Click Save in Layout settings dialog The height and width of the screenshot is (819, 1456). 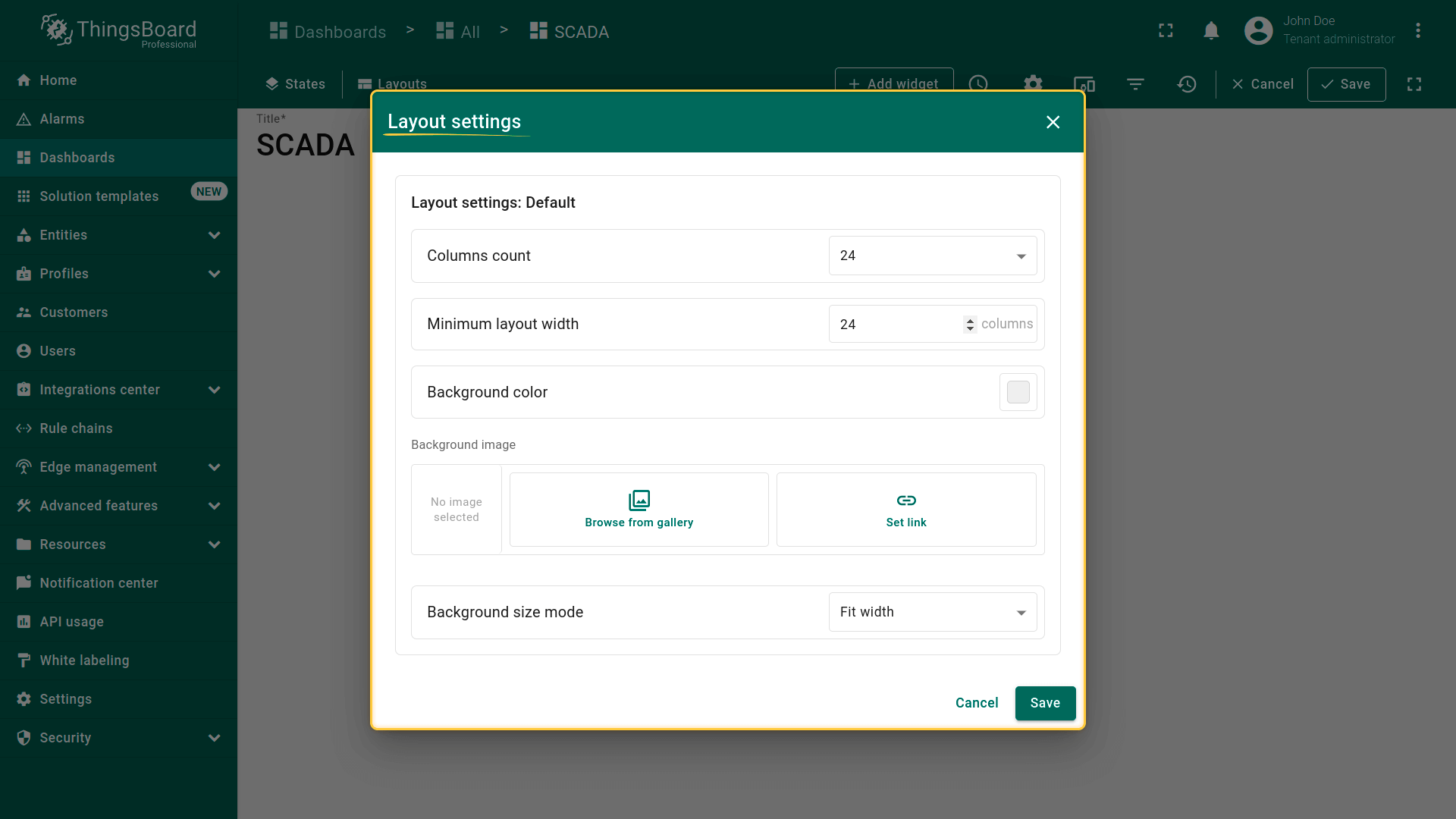click(x=1045, y=703)
